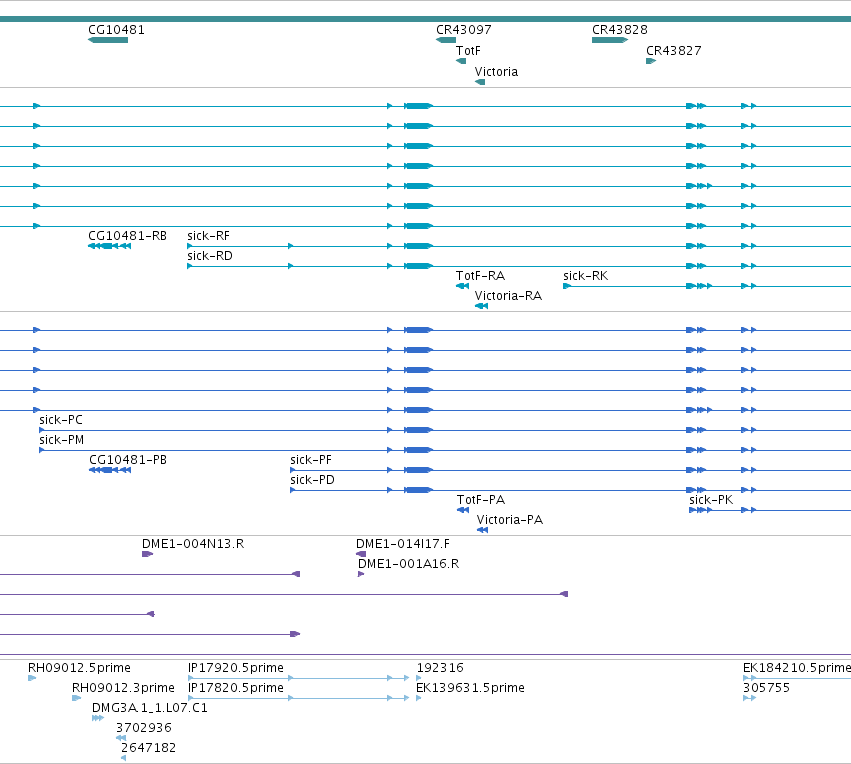This screenshot has height=764, width=851.
Task: Click the RH09012.5prime EST arrow glyph
Action: click(x=32, y=678)
